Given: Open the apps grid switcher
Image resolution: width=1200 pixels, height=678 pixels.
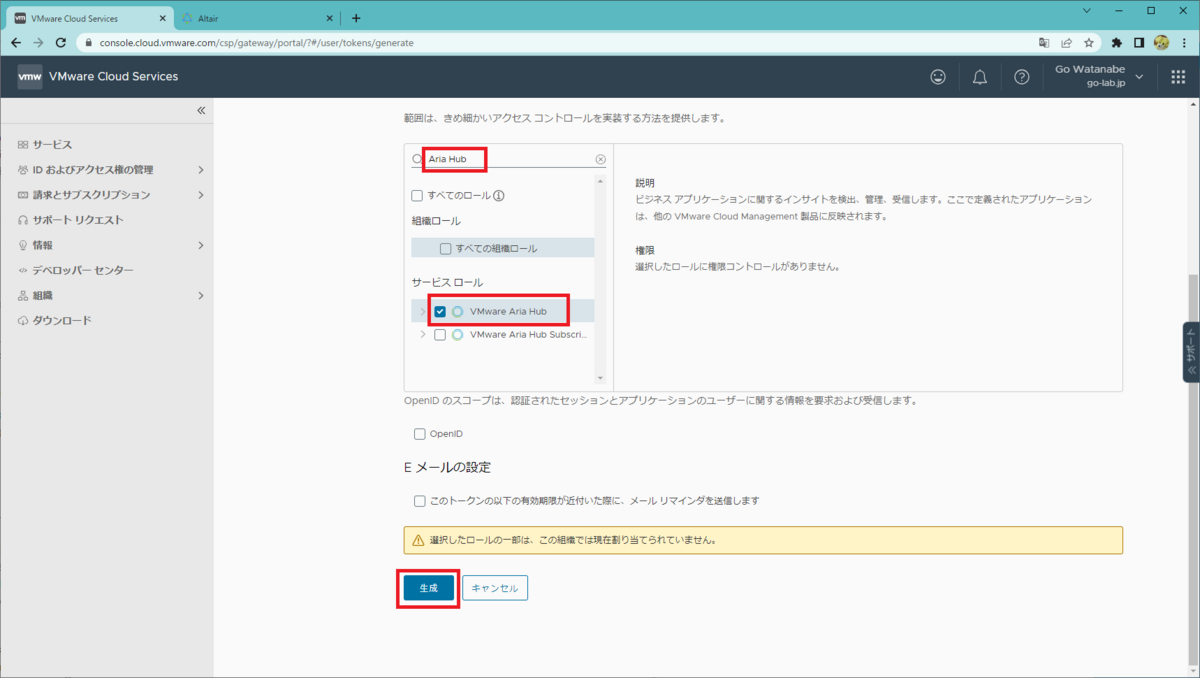Looking at the screenshot, I should [x=1178, y=77].
